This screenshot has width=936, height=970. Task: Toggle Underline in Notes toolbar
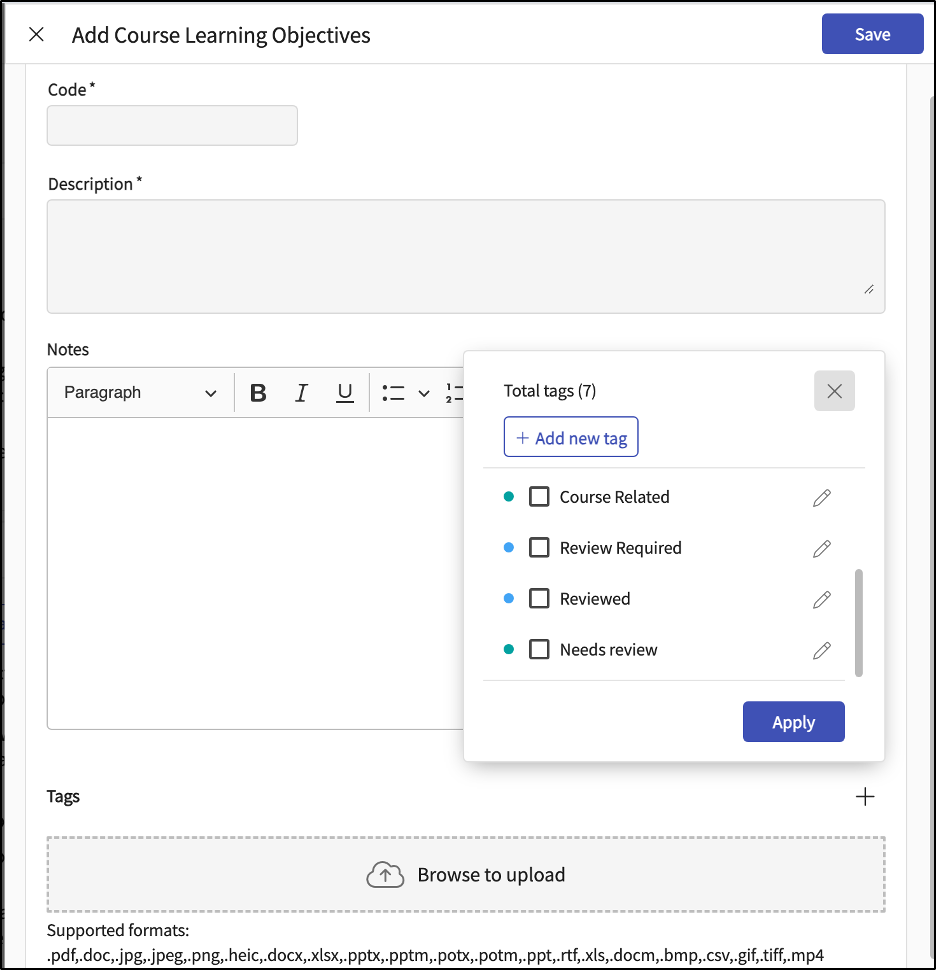click(345, 393)
